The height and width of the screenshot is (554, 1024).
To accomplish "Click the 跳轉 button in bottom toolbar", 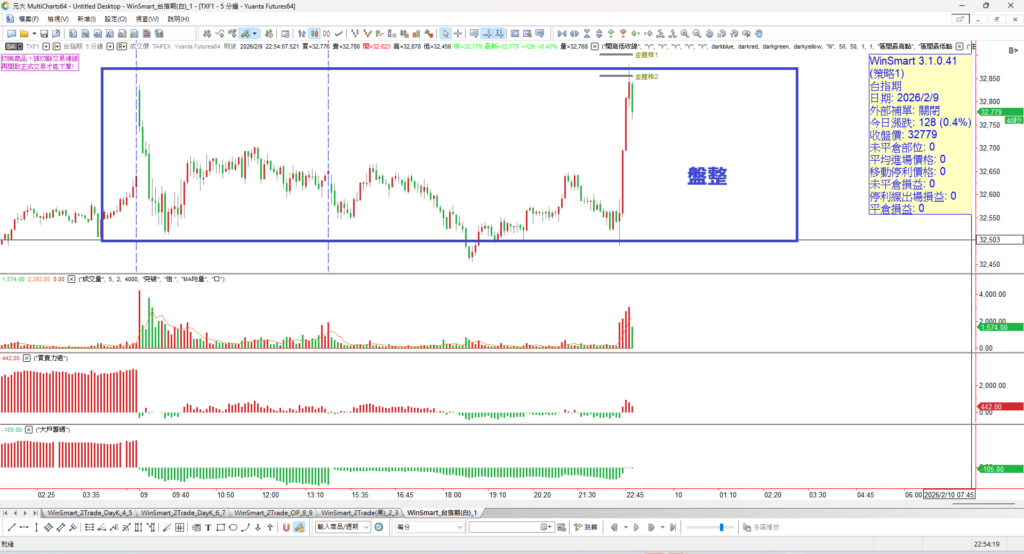I will [x=590, y=526].
